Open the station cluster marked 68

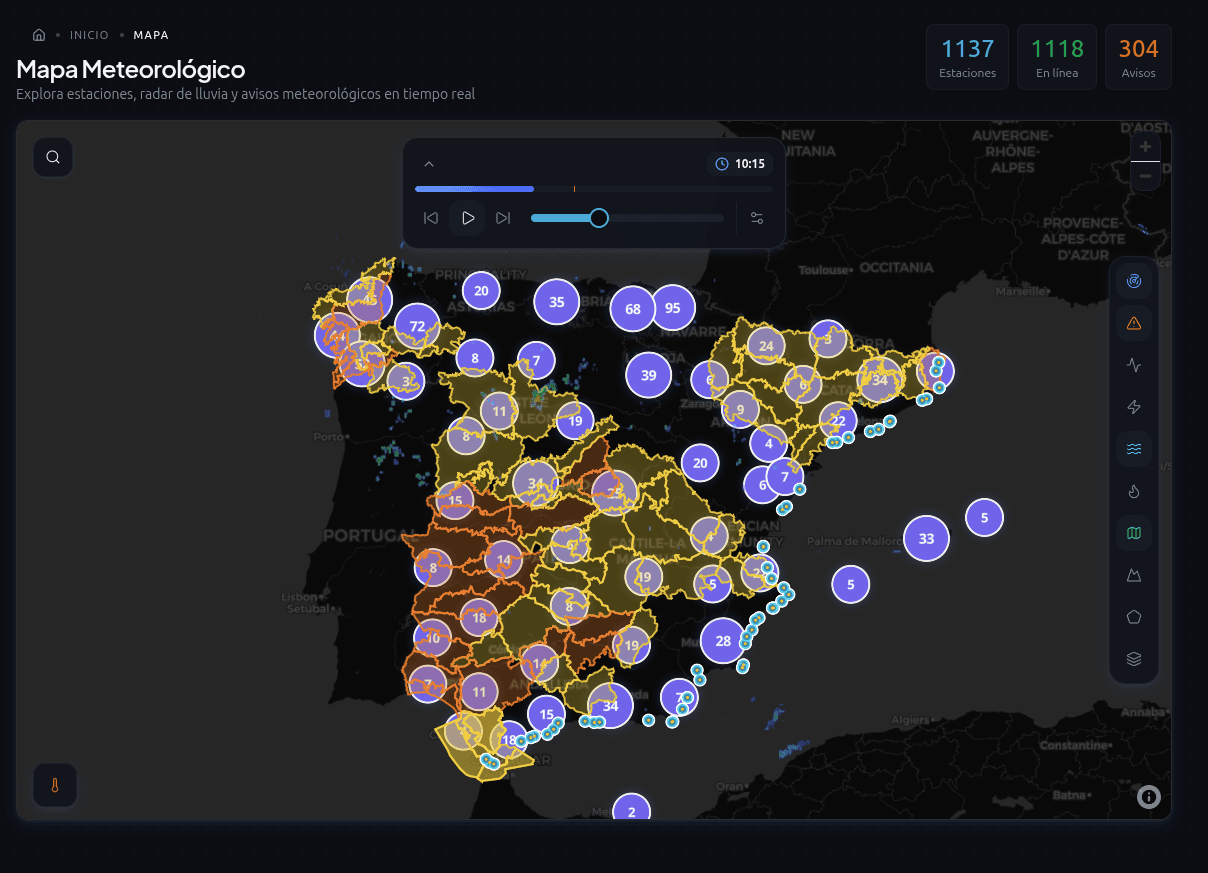[633, 309]
